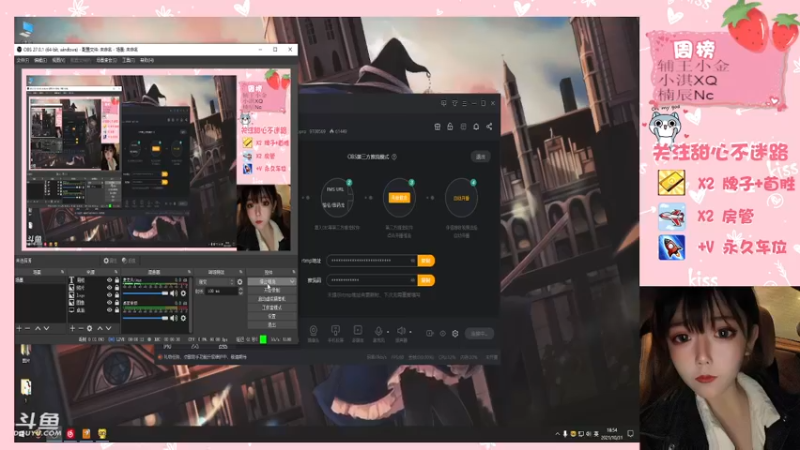Open the scene transition type dropdown
Viewport: 800px width, 450px height.
pos(216,282)
